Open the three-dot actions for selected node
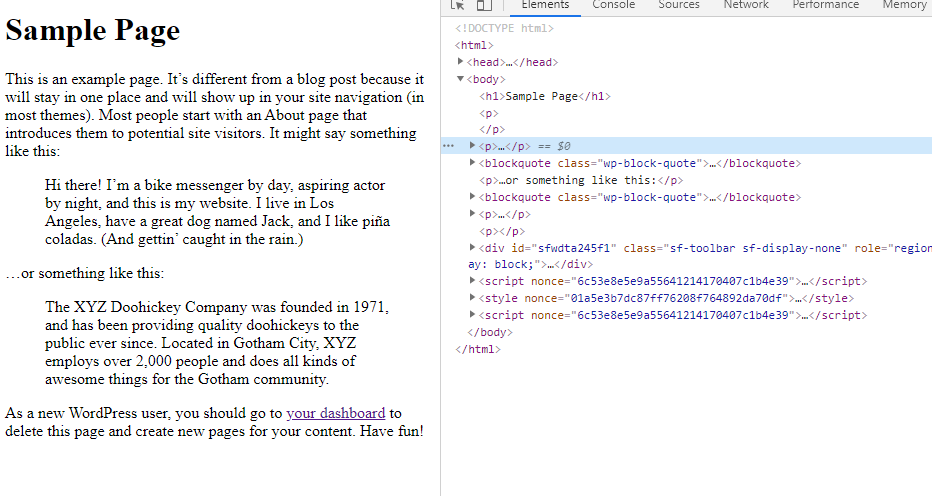932x496 pixels. click(x=448, y=146)
